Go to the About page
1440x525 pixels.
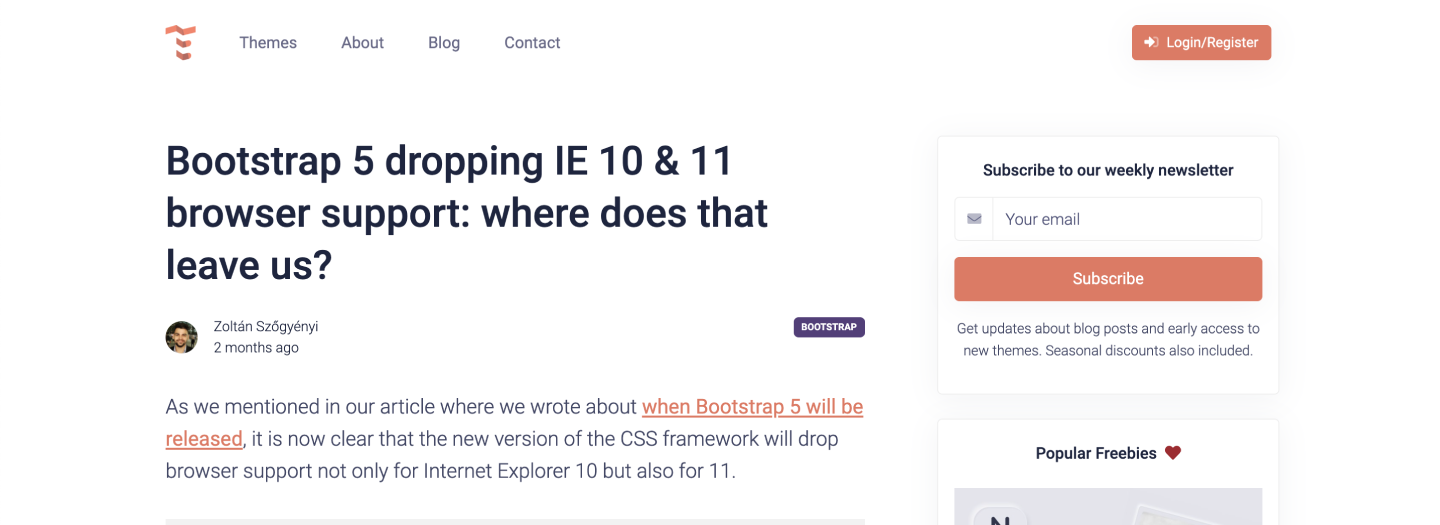click(x=362, y=43)
